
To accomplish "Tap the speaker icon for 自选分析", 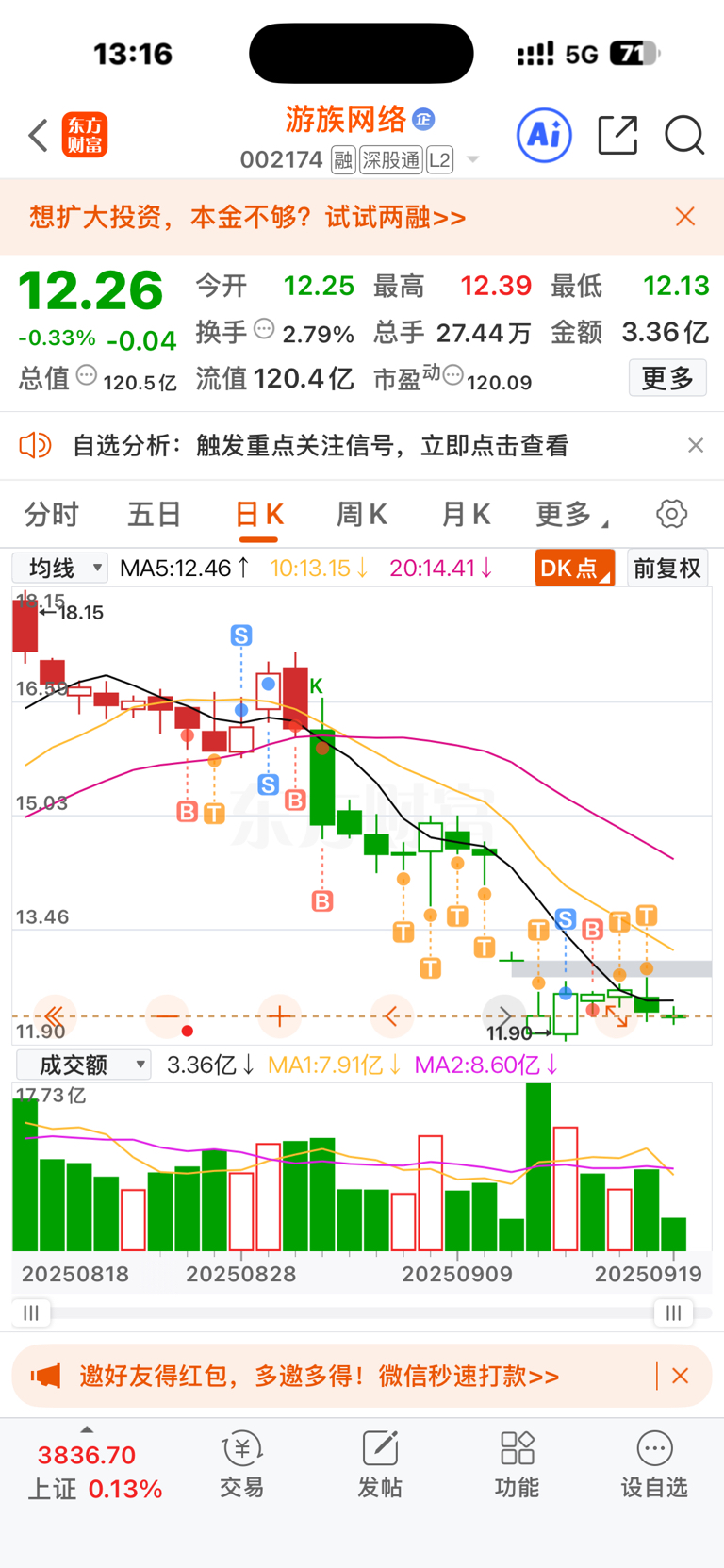I will 36,445.
